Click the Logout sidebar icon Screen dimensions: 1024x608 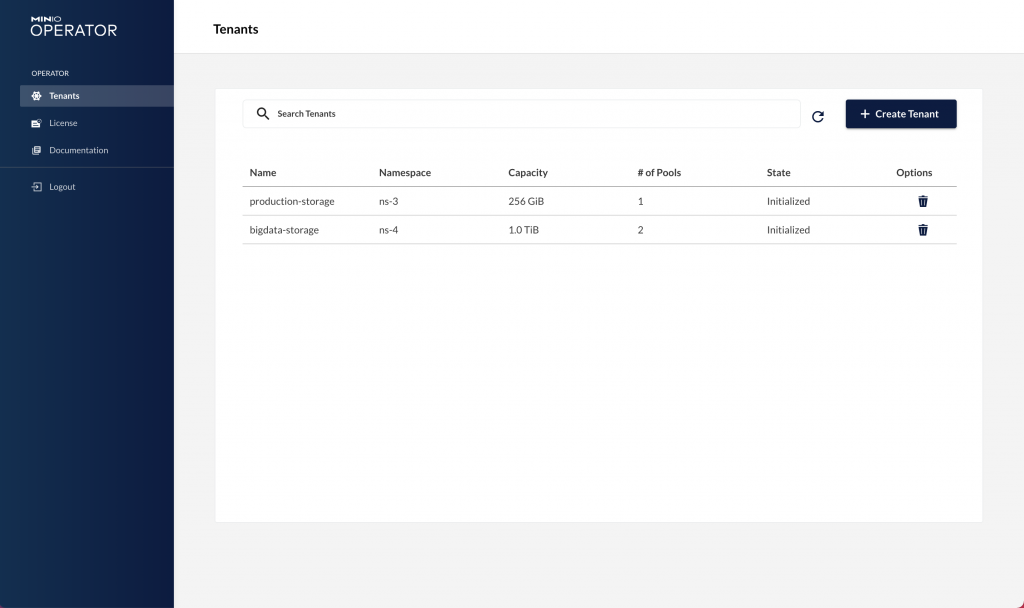click(x=37, y=187)
